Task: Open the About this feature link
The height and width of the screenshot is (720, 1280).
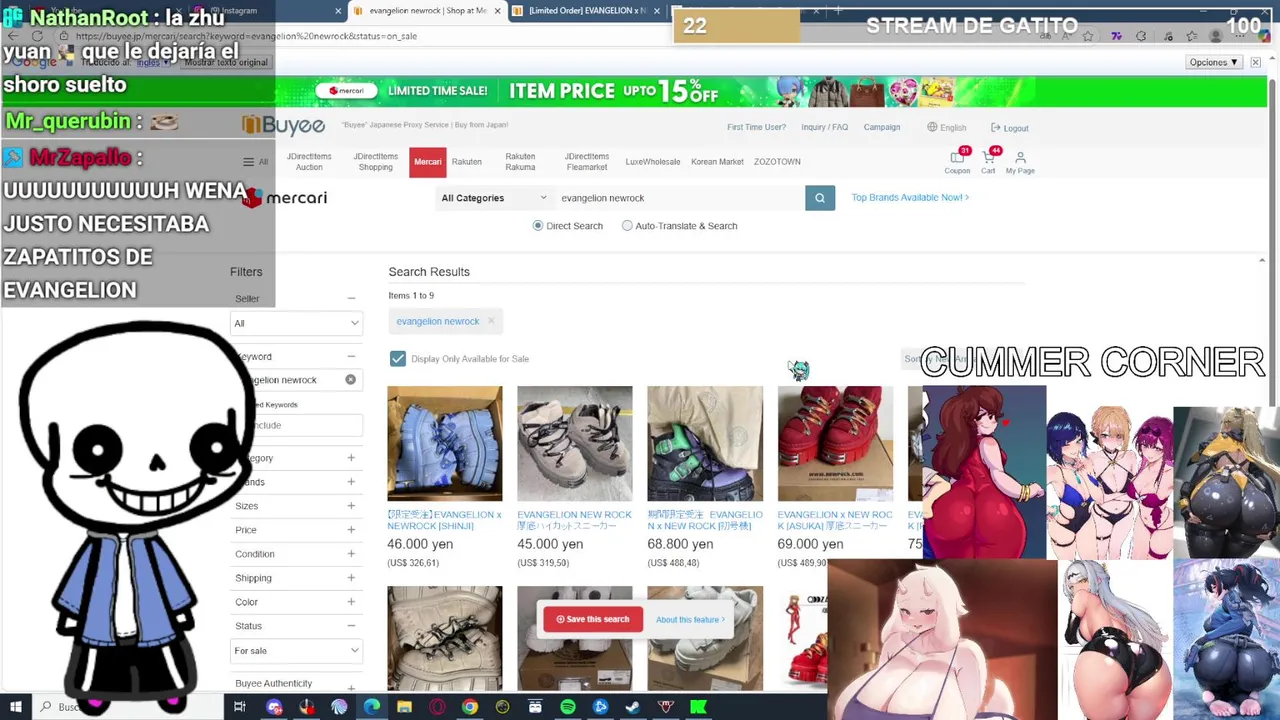Action: point(690,620)
